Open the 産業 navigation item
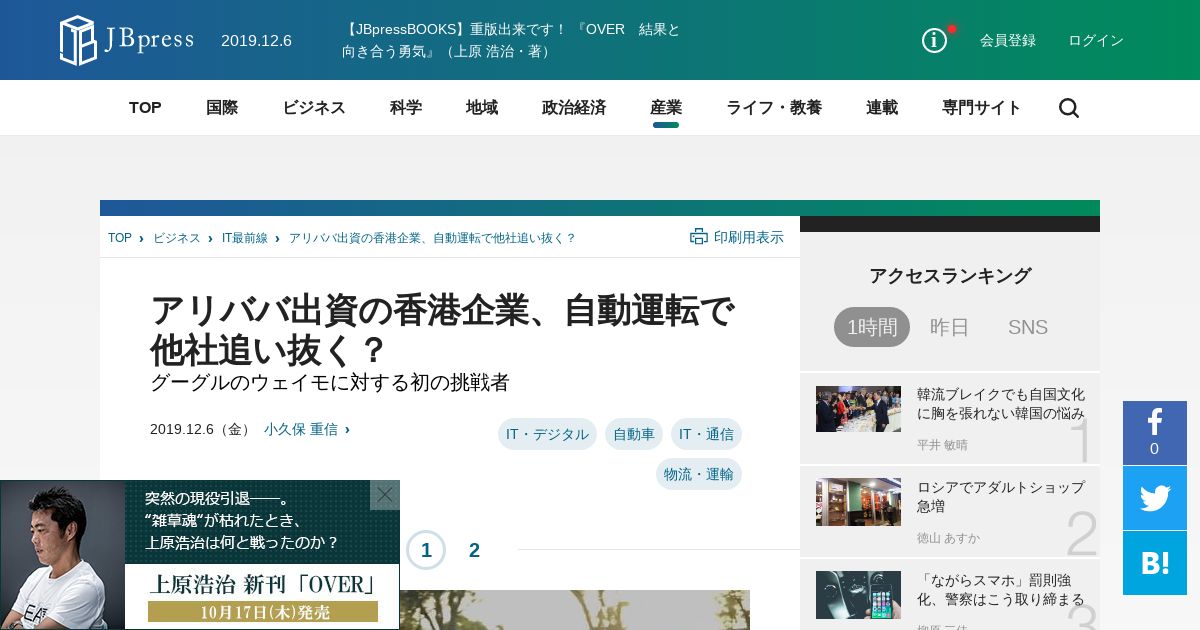 pos(666,108)
